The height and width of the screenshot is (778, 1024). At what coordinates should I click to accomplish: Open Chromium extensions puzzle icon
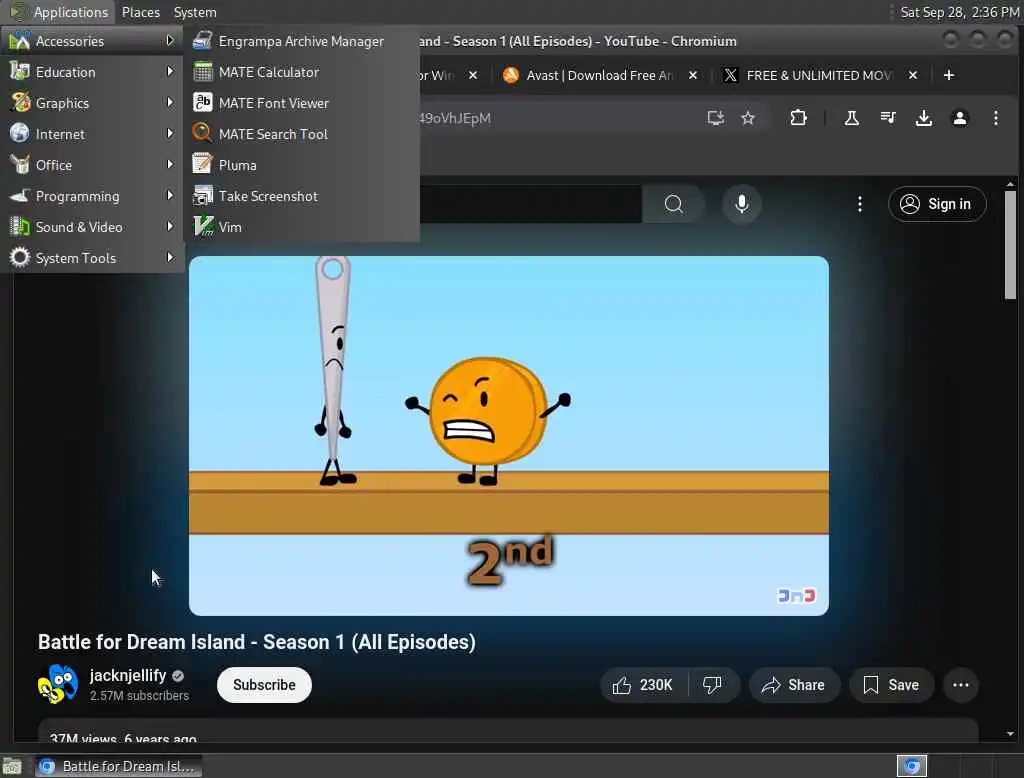(798, 118)
